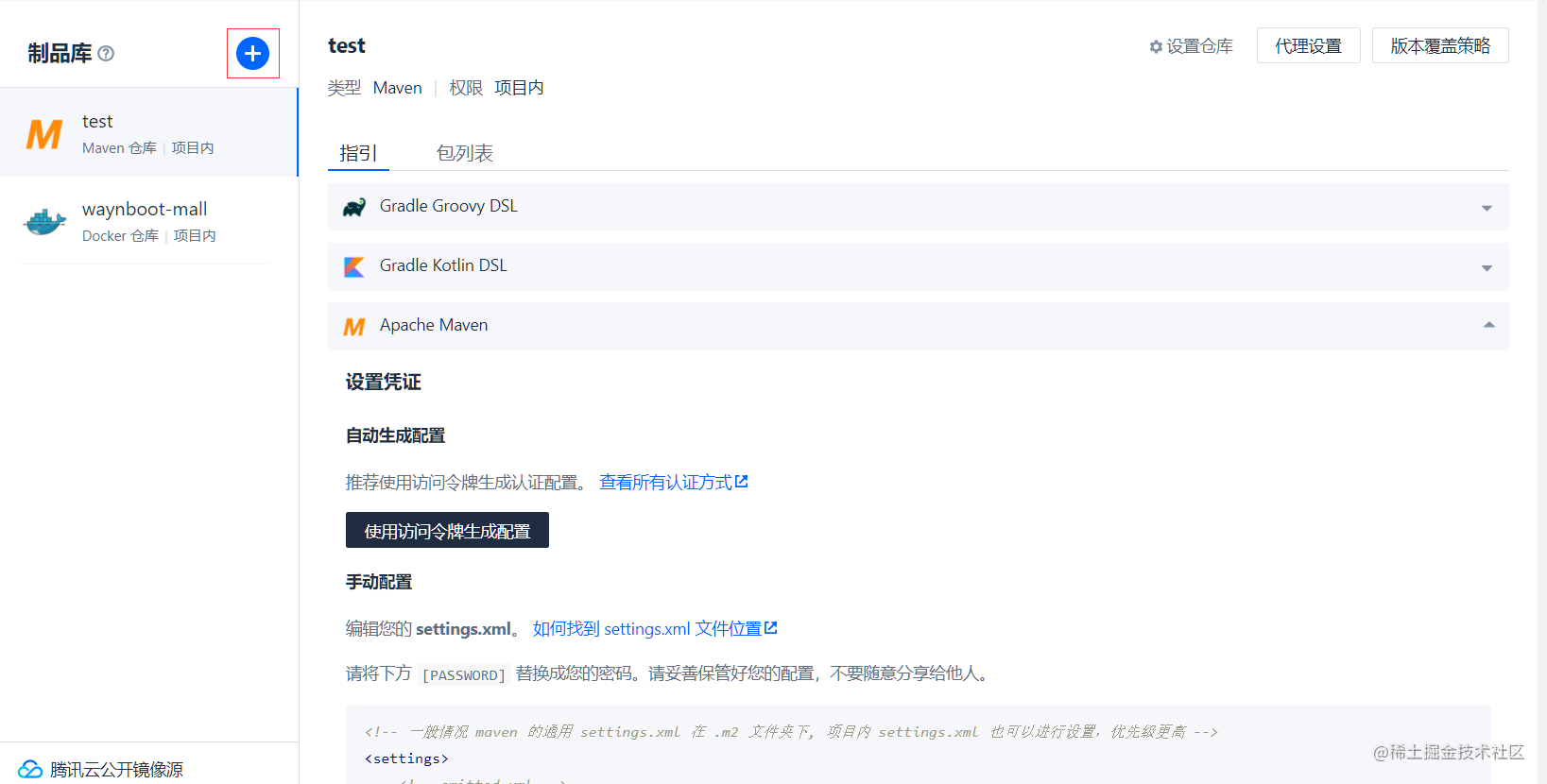Click the Apache Maven label
This screenshot has height=784, width=1547.
pyautogui.click(x=434, y=325)
